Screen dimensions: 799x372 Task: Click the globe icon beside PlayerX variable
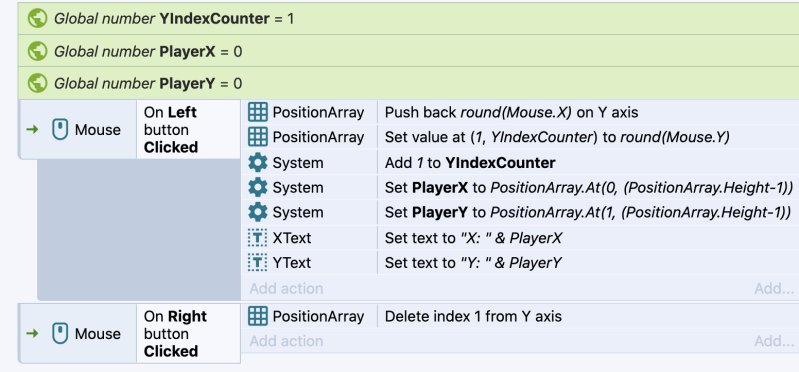coord(37,51)
